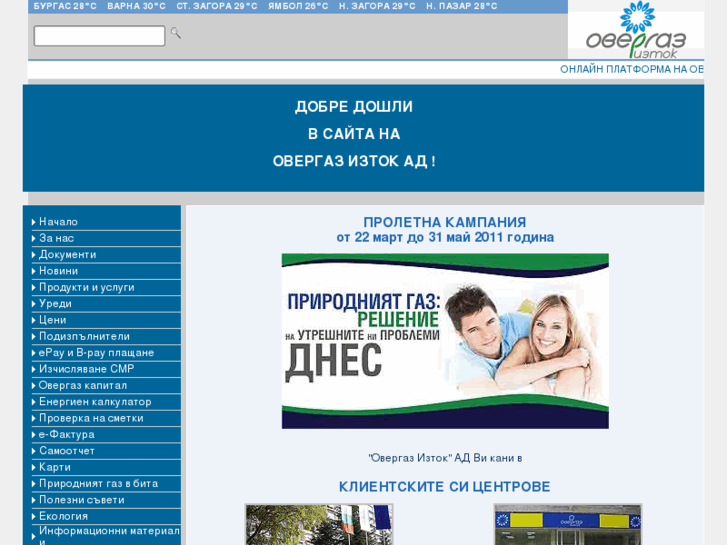727x545 pixels.
Task: Open Карти link
Action: 55,467
